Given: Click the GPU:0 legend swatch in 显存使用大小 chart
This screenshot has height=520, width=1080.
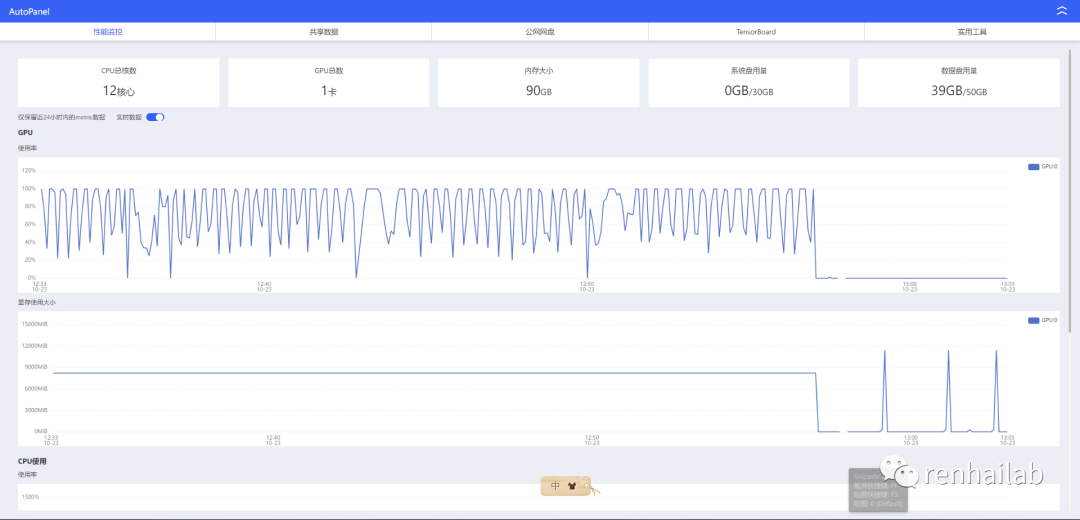Looking at the screenshot, I should [1033, 320].
